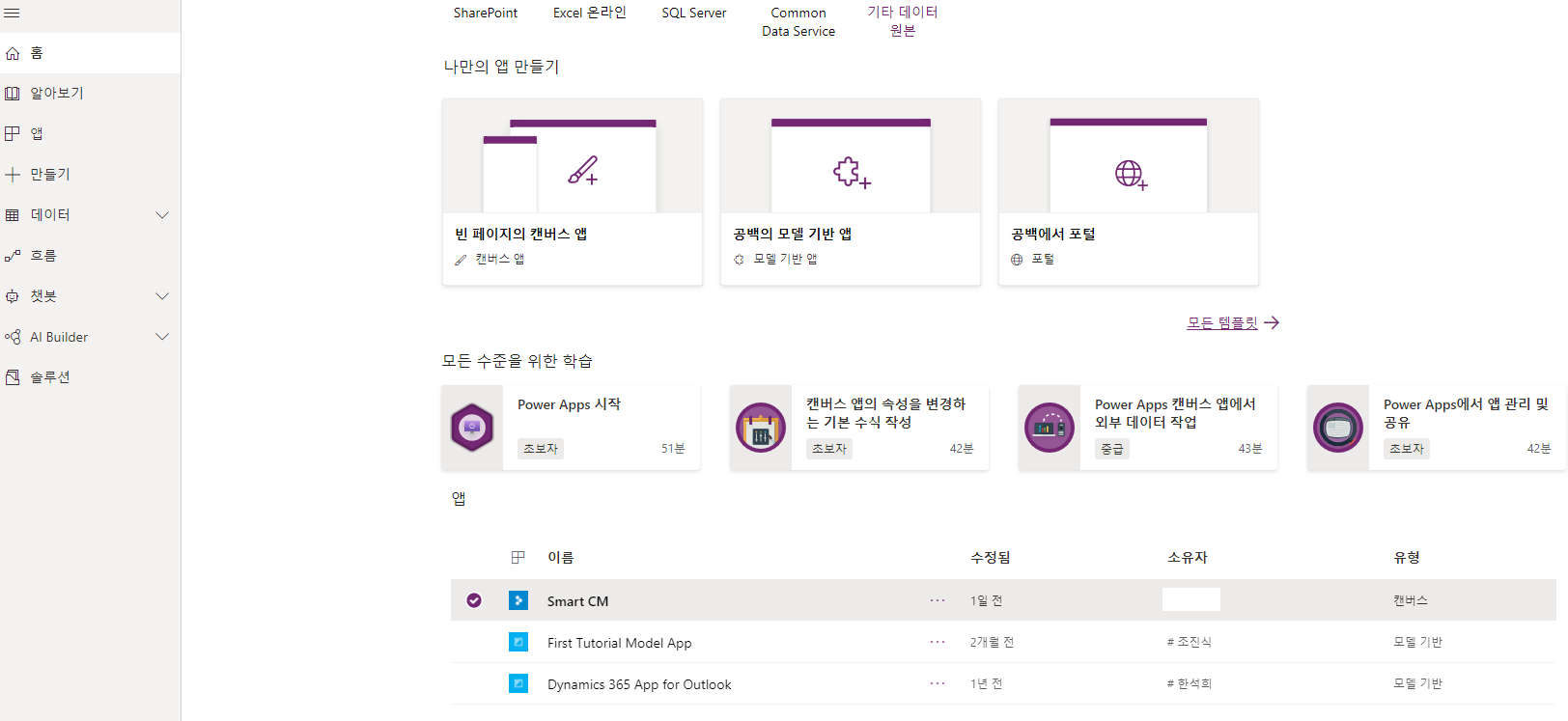Click the 챗봇 chatbot icon
1568x721 pixels.
13,296
